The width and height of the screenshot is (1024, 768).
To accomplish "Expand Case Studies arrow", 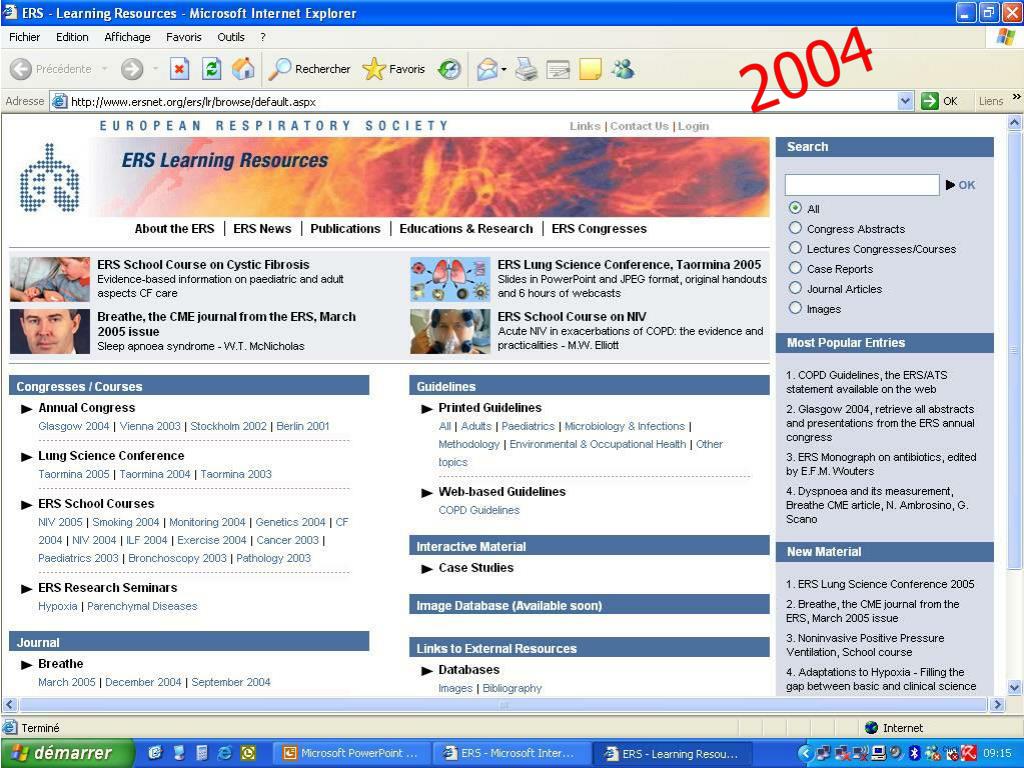I will pos(427,569).
